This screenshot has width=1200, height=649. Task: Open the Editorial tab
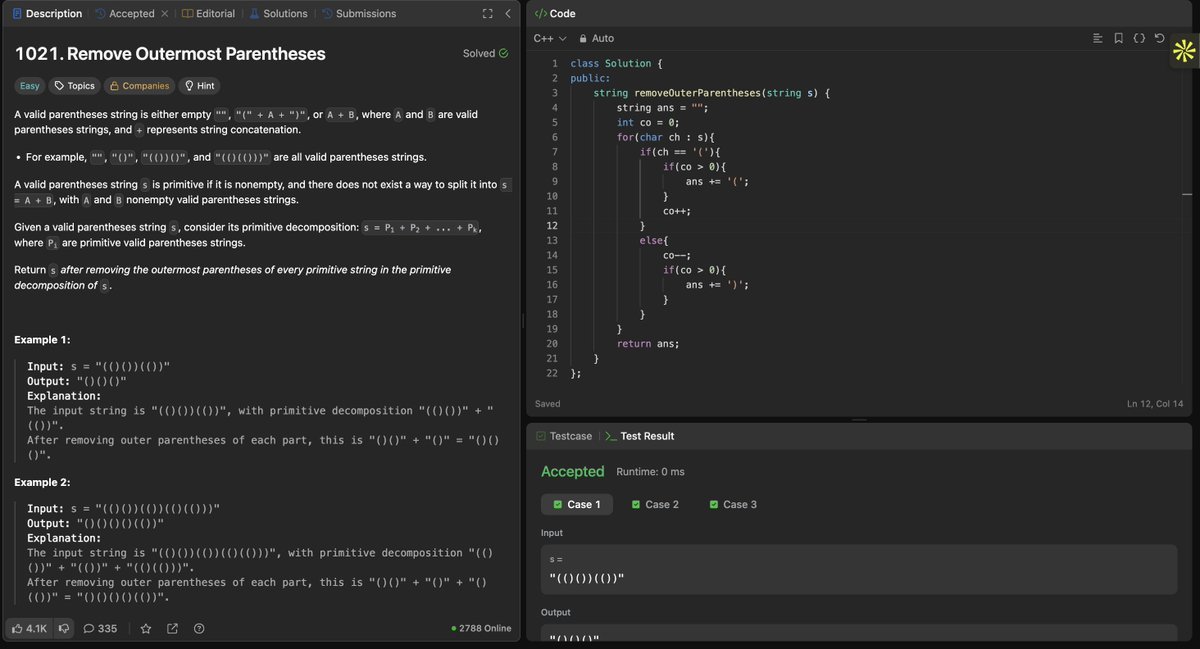(208, 14)
